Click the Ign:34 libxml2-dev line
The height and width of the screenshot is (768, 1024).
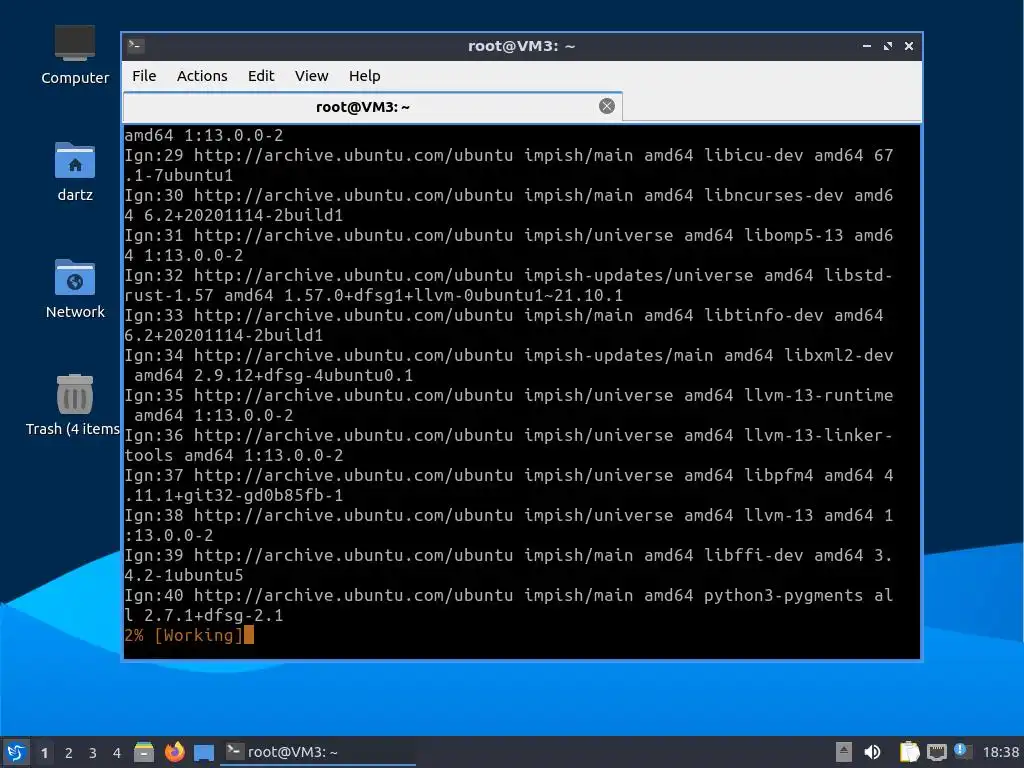(509, 355)
